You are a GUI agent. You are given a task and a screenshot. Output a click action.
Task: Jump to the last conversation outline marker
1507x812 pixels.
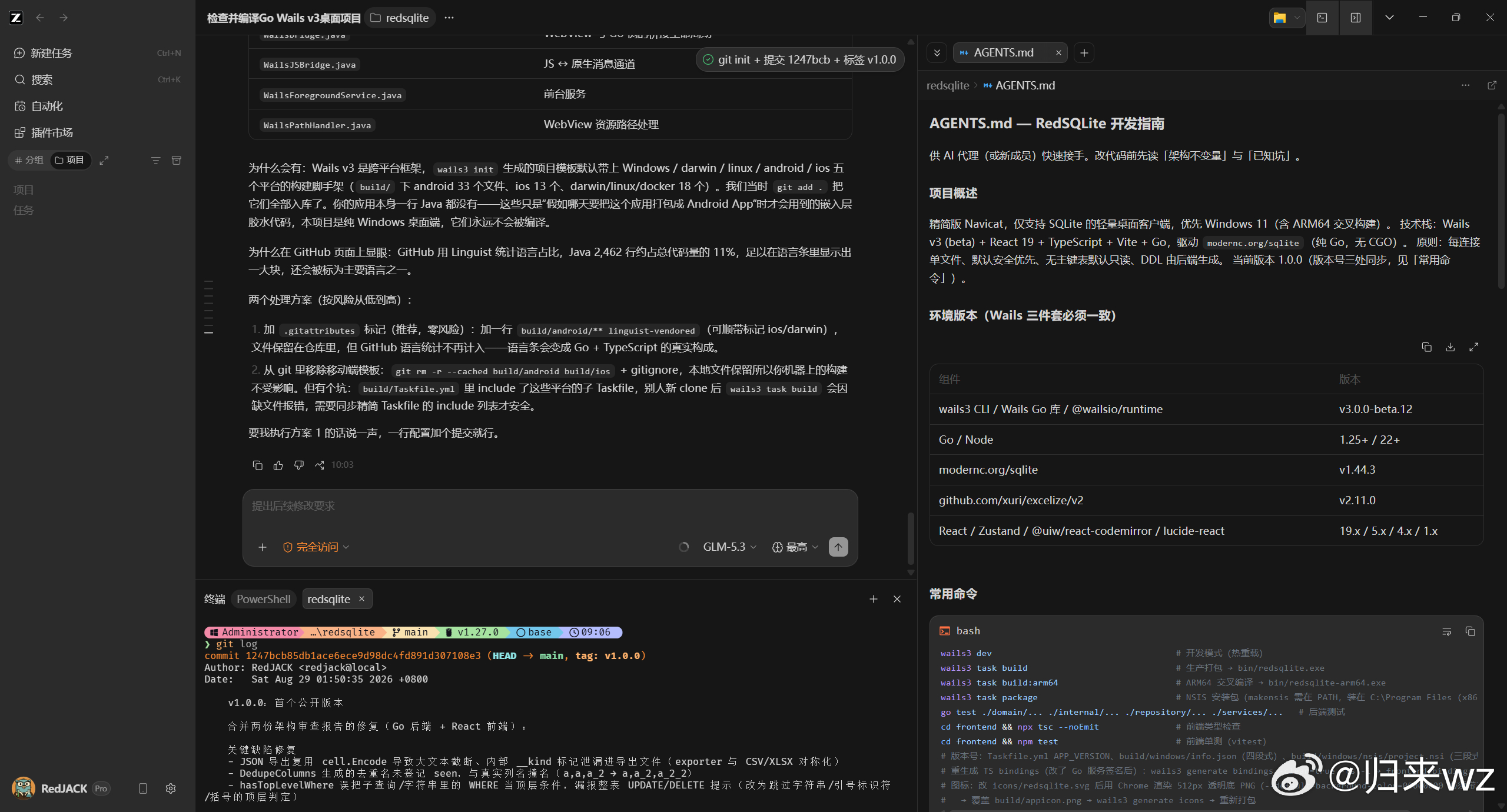pos(208,333)
